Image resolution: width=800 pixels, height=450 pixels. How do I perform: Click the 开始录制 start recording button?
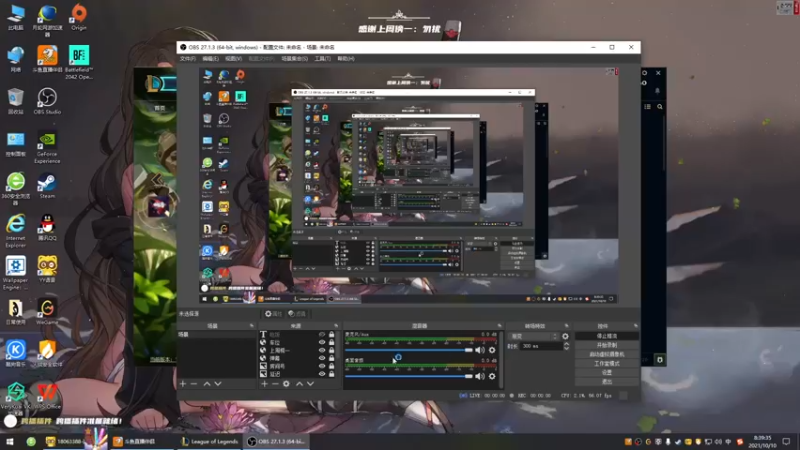607,345
